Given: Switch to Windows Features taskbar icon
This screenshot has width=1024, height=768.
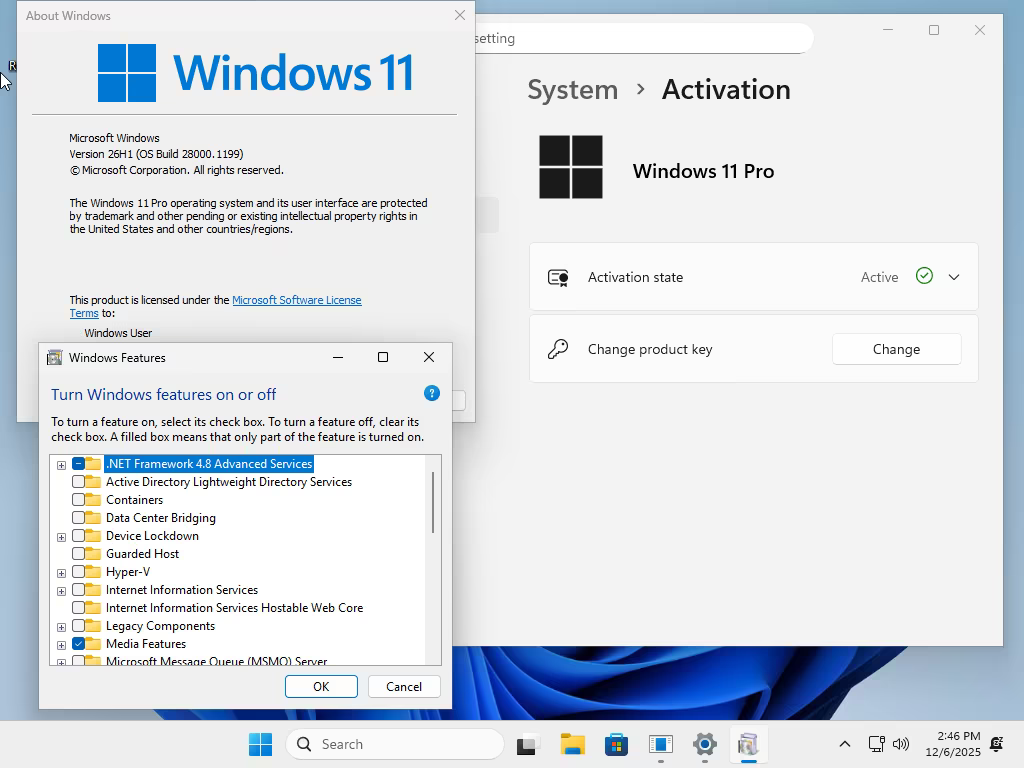Looking at the screenshot, I should (748, 744).
